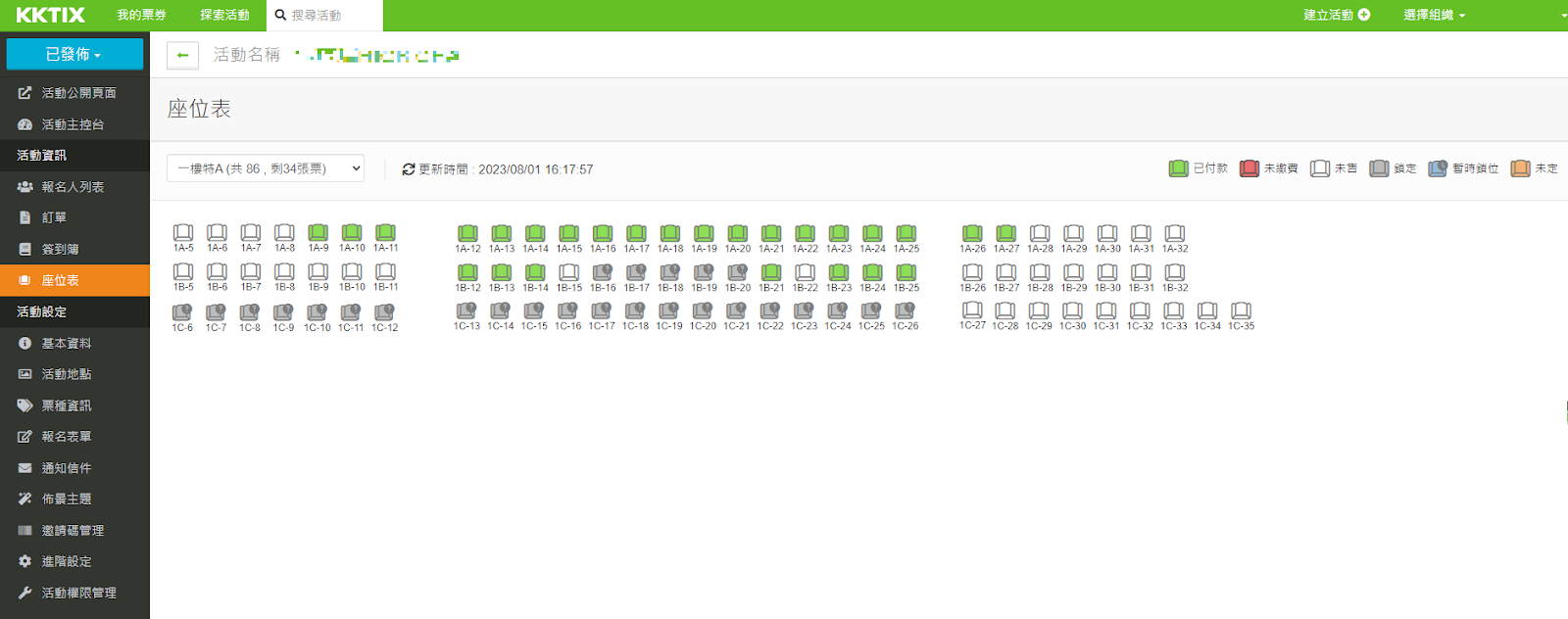Select seat 1A-25

[x=906, y=233]
